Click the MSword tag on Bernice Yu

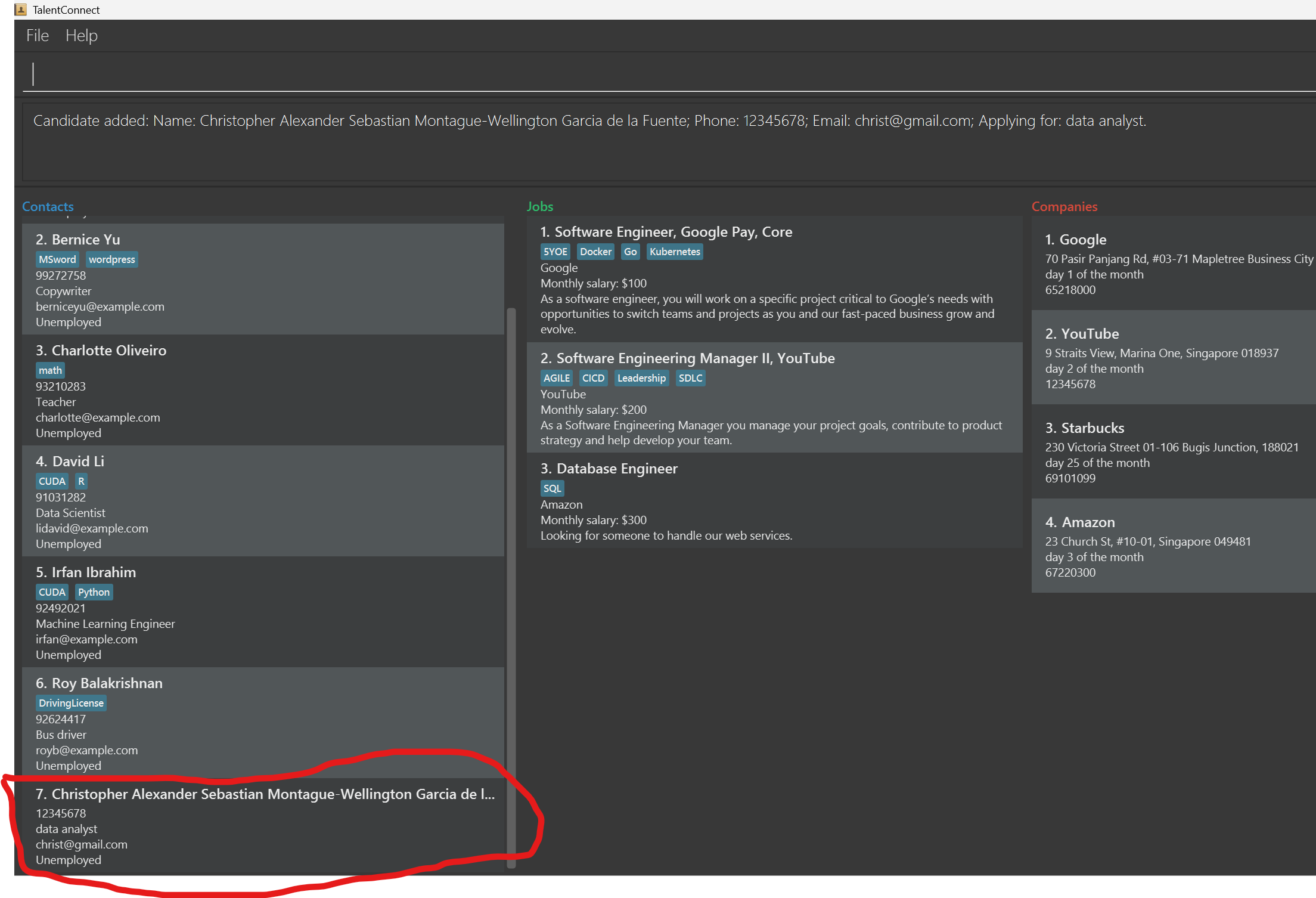pos(57,259)
